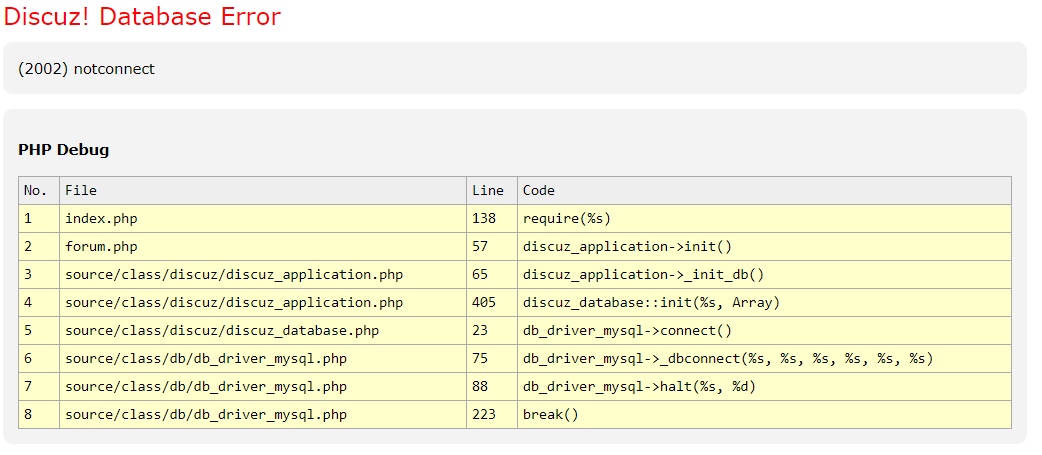1042x455 pixels.
Task: Click the line number 23 cell
Action: (492, 331)
